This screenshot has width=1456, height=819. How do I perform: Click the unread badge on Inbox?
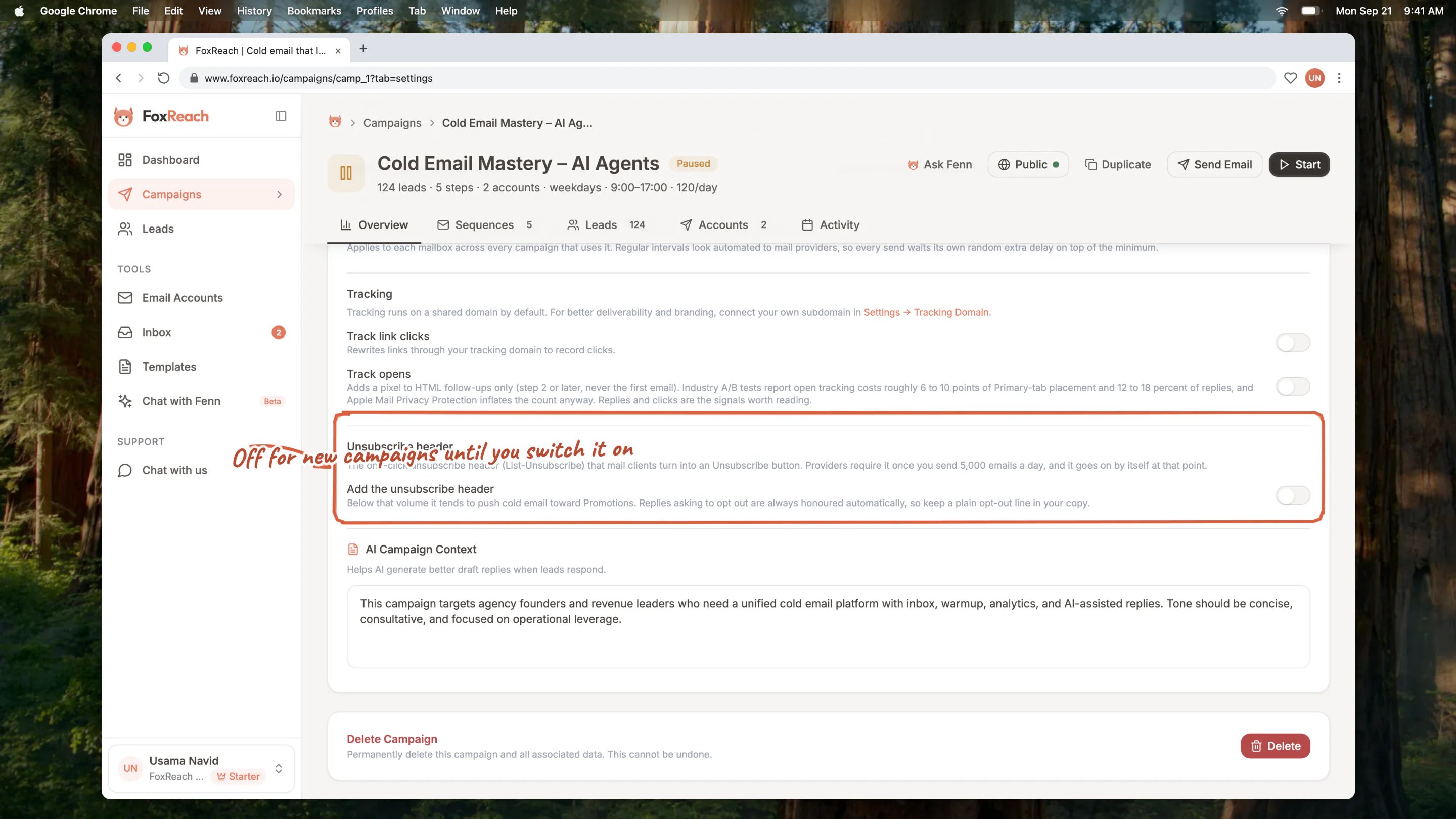click(x=278, y=332)
